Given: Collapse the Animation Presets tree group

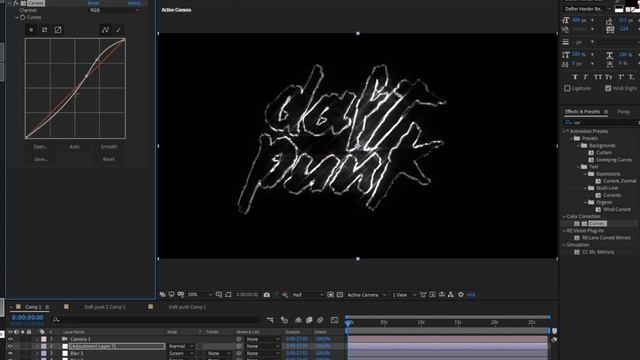Looking at the screenshot, I should pos(564,131).
